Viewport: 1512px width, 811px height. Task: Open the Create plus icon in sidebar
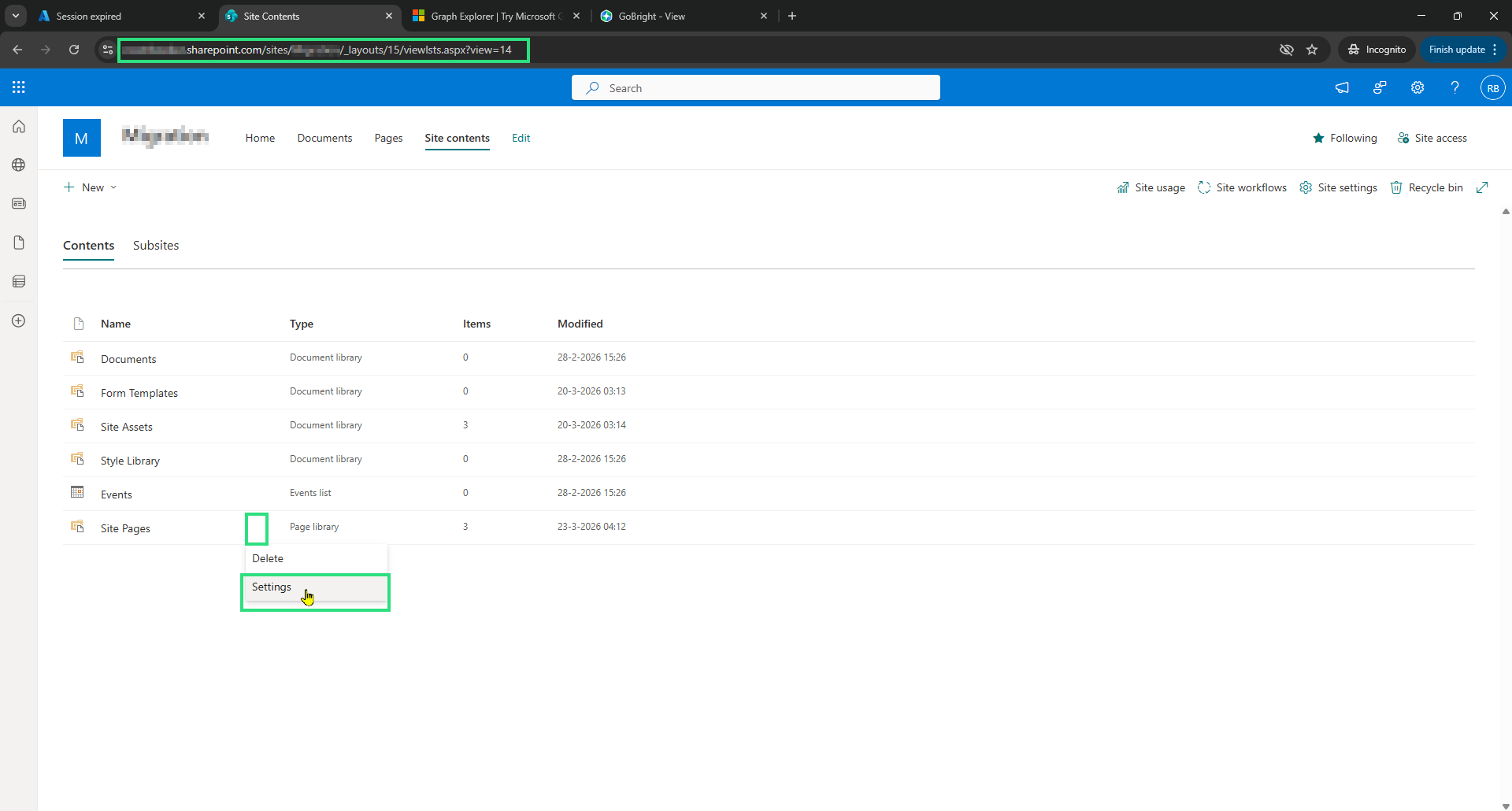pos(19,320)
